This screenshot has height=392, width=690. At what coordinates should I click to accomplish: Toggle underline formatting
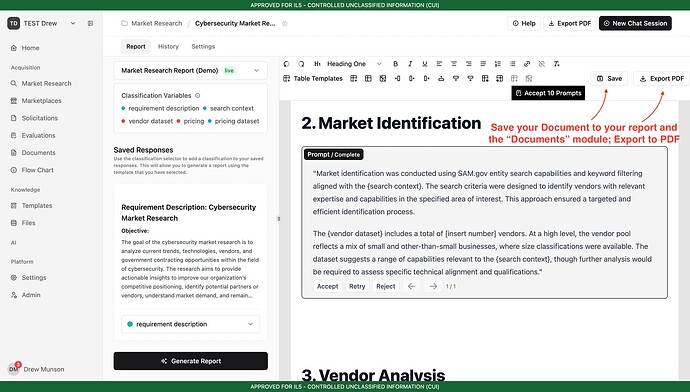[x=425, y=64]
